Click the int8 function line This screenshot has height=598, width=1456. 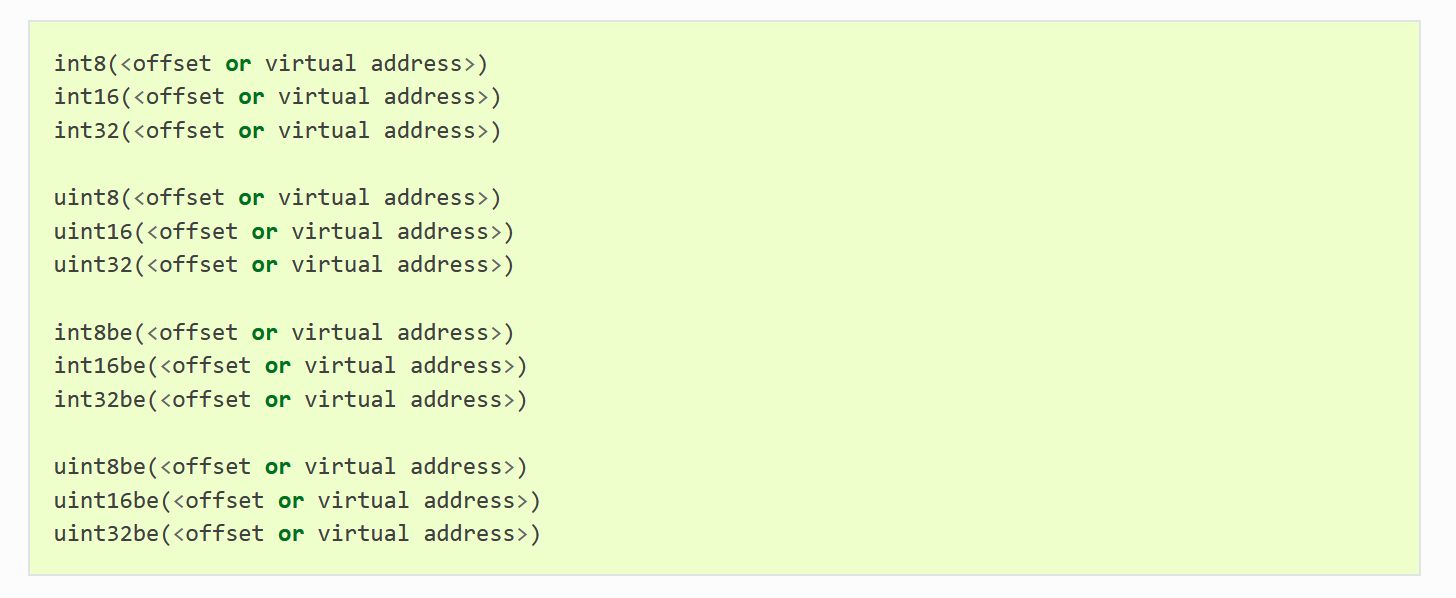click(271, 64)
